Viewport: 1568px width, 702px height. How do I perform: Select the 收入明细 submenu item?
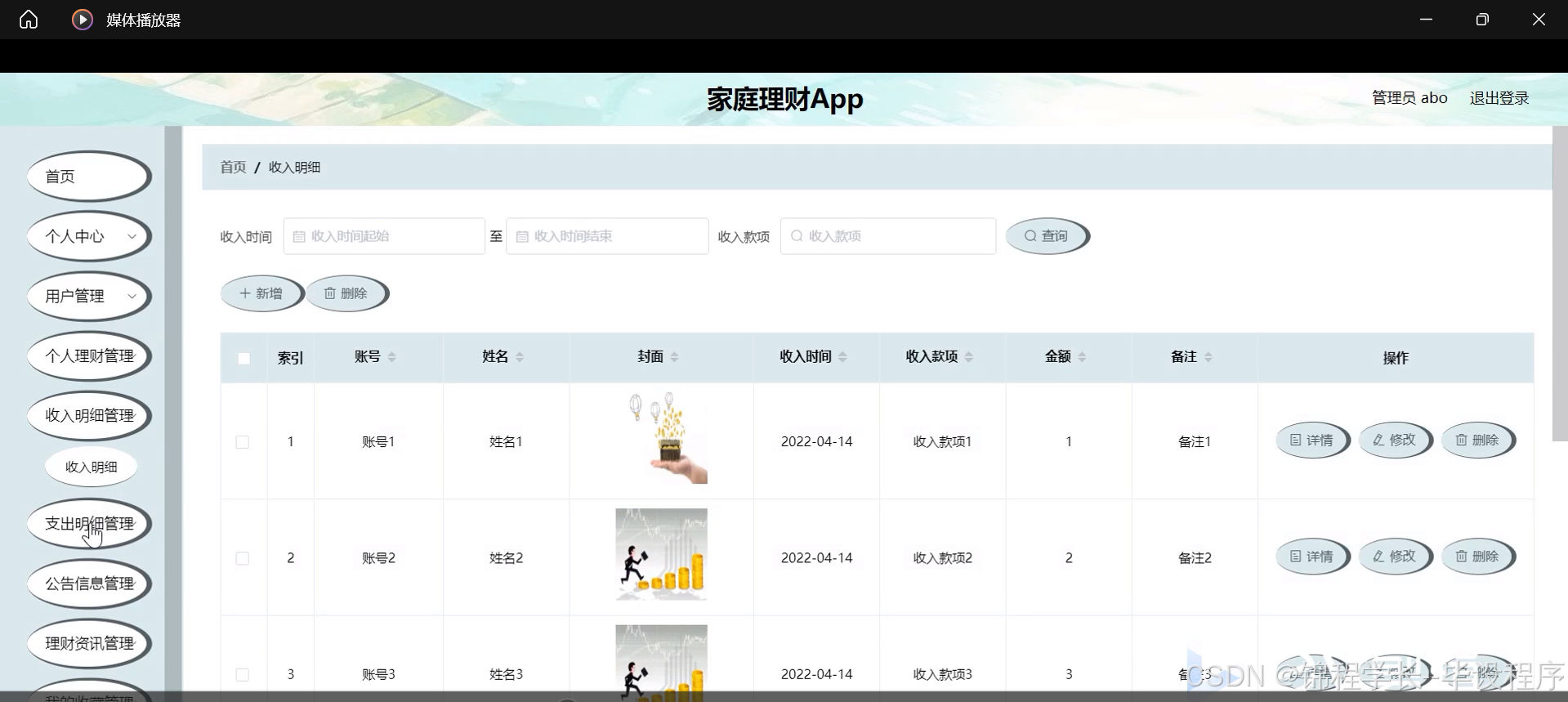pos(92,467)
